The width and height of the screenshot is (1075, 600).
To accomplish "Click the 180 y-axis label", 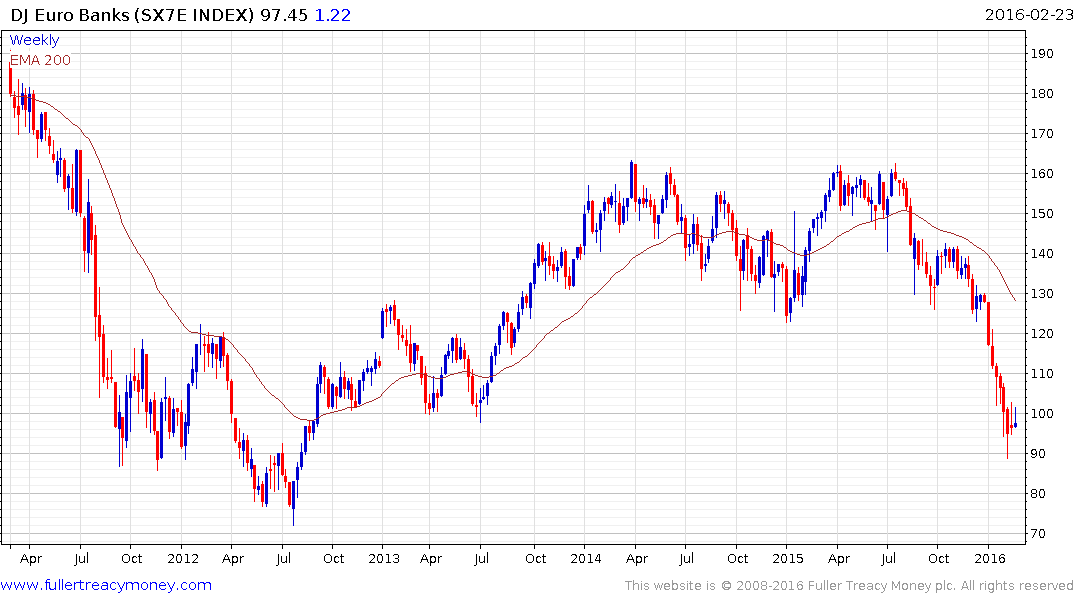I will point(1042,94).
